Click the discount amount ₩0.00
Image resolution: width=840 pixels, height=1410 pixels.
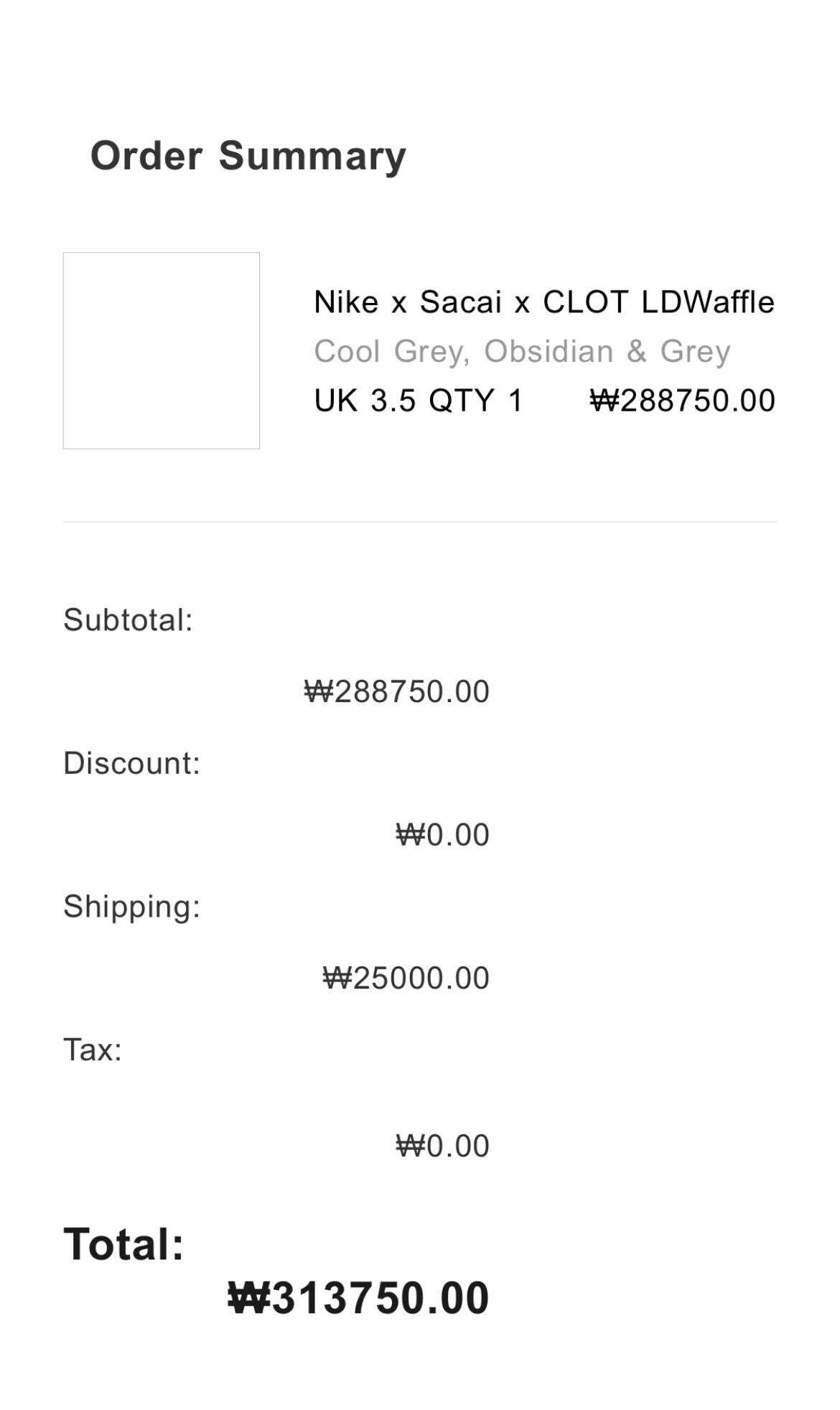442,834
